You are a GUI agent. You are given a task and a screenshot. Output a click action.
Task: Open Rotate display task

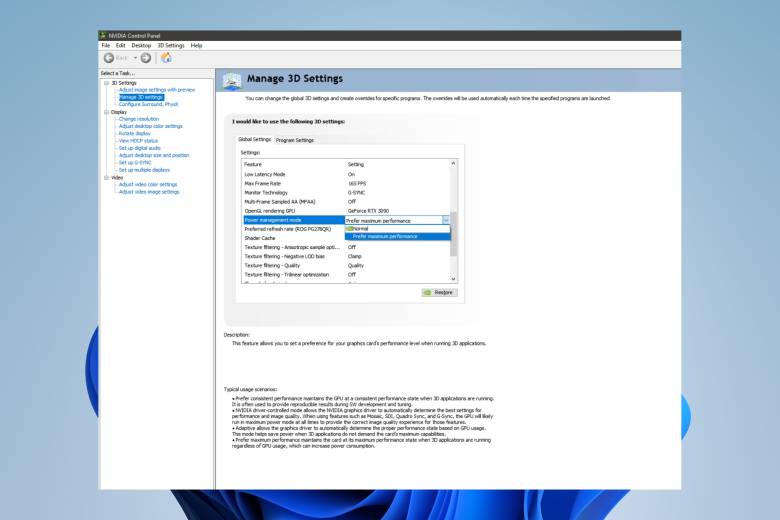click(x=134, y=134)
